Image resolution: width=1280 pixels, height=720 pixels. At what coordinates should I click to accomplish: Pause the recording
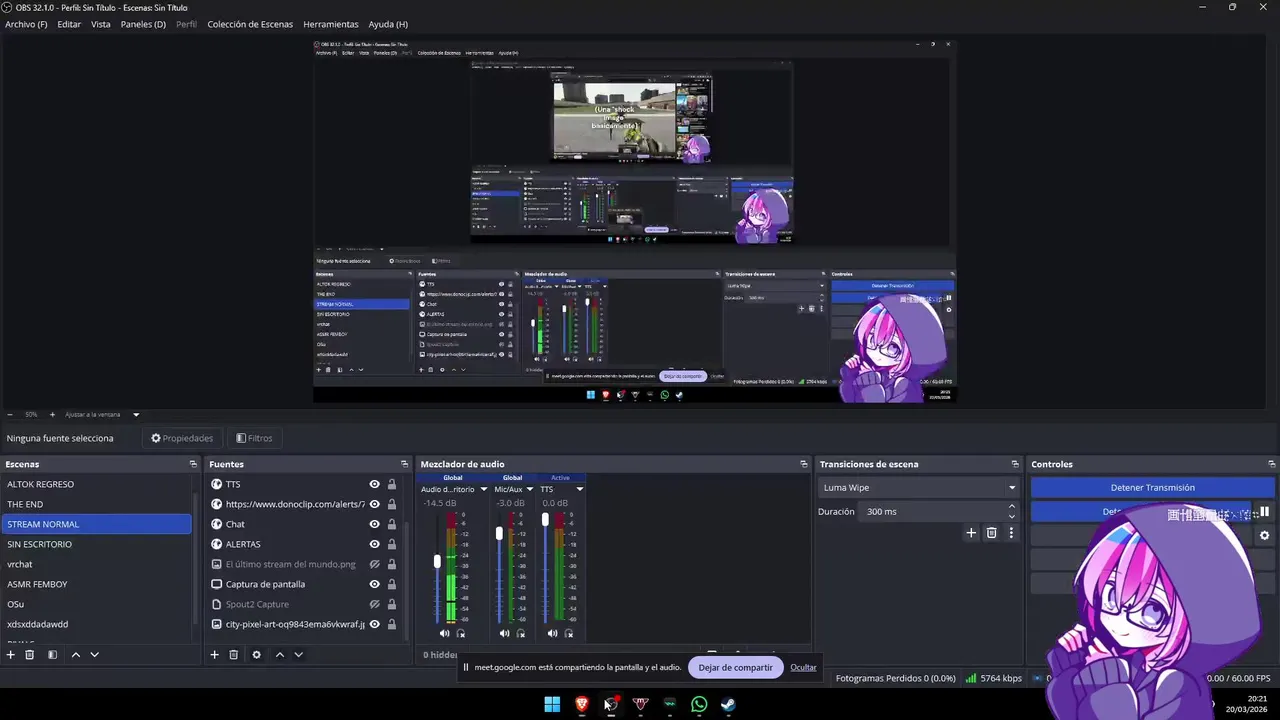pyautogui.click(x=1264, y=512)
